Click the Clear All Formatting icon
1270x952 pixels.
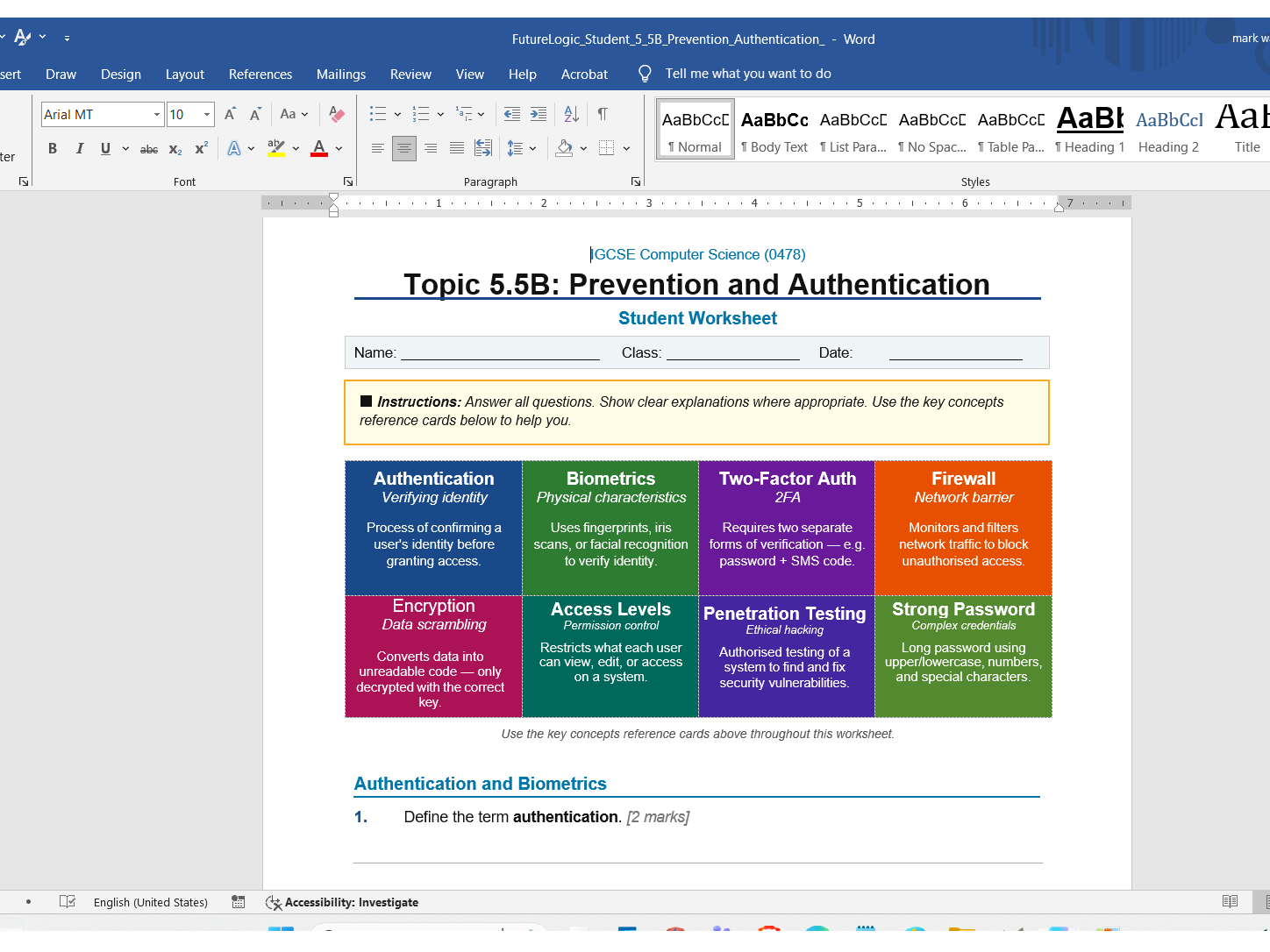[x=337, y=114]
